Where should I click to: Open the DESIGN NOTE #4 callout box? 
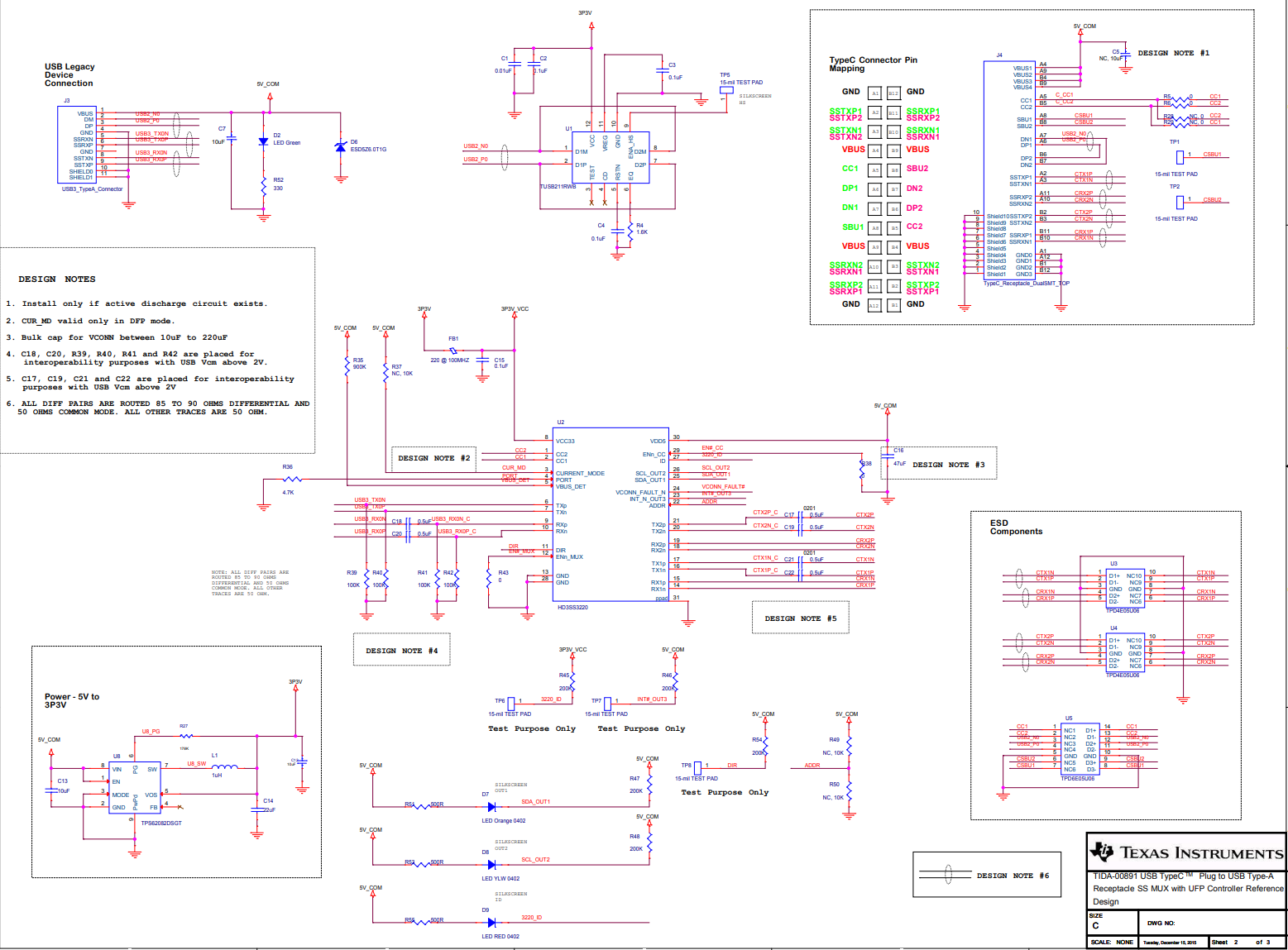click(x=401, y=650)
